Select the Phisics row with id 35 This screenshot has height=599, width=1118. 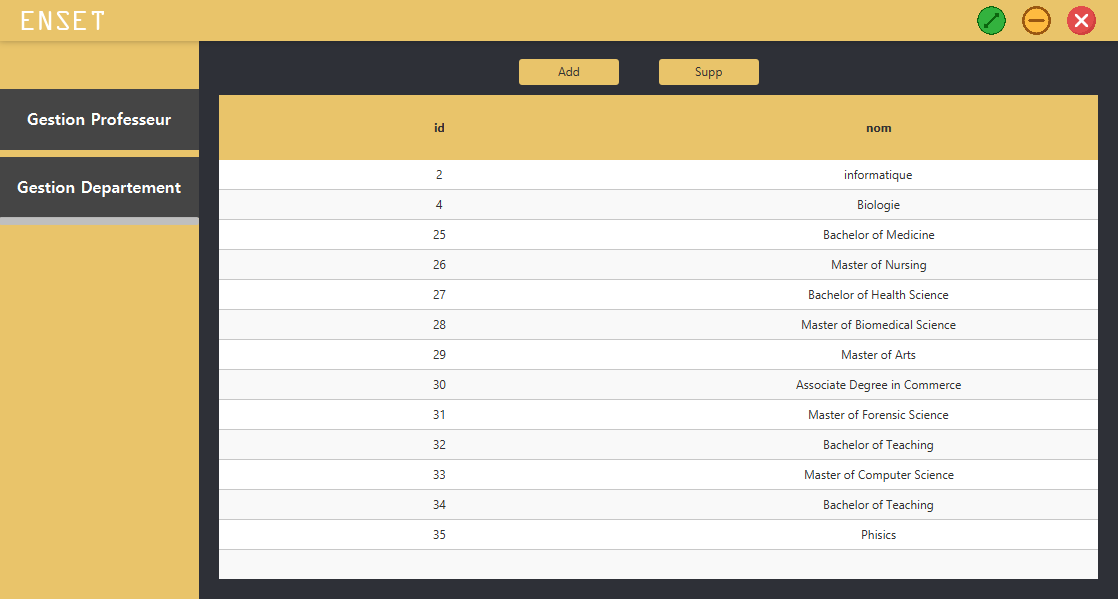coord(658,534)
